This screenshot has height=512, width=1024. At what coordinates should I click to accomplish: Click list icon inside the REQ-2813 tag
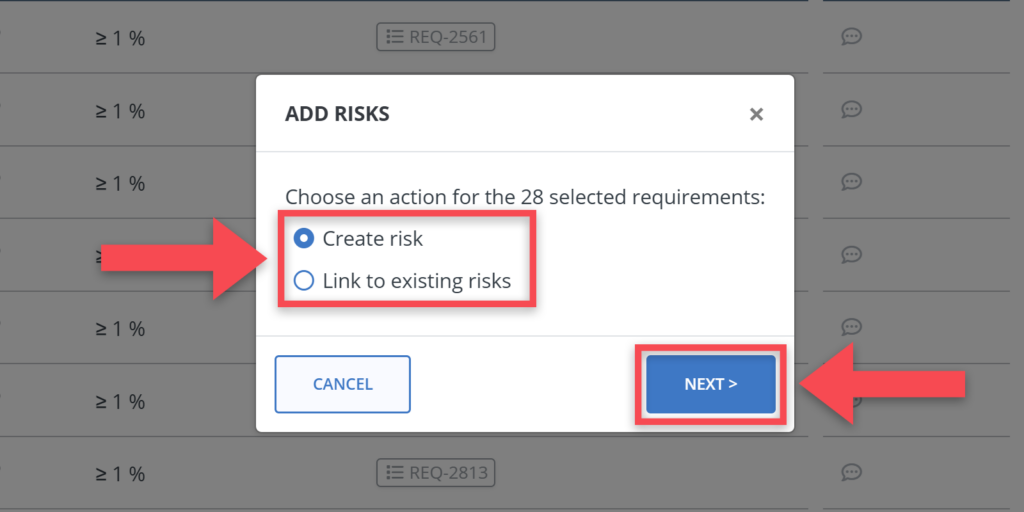394,472
